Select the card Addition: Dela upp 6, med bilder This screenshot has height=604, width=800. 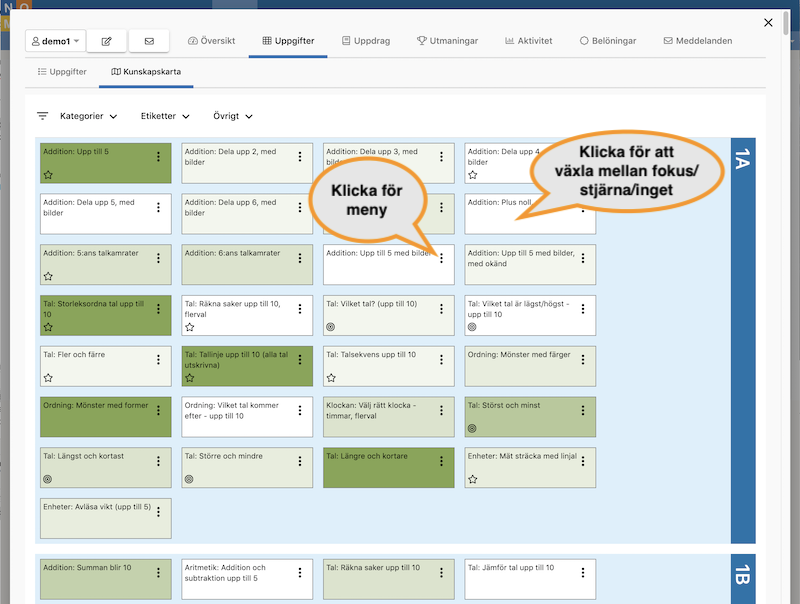[247, 214]
